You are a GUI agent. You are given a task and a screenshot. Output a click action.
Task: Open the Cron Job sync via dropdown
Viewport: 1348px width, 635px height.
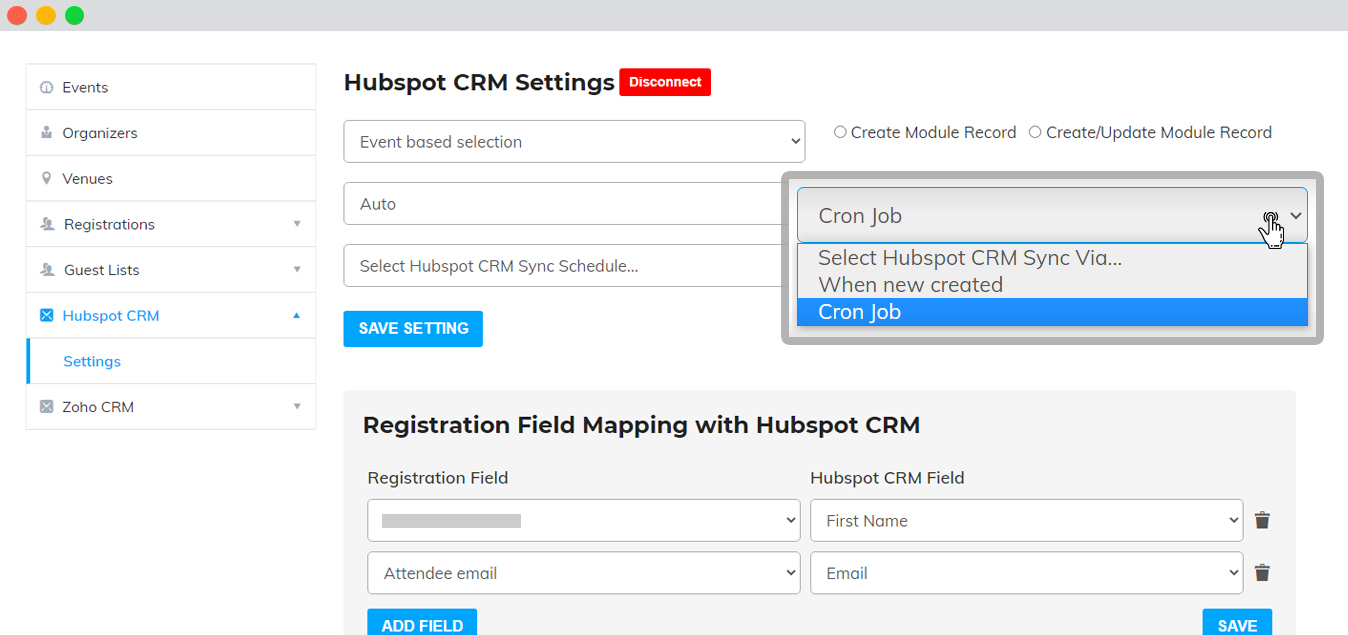click(1052, 215)
